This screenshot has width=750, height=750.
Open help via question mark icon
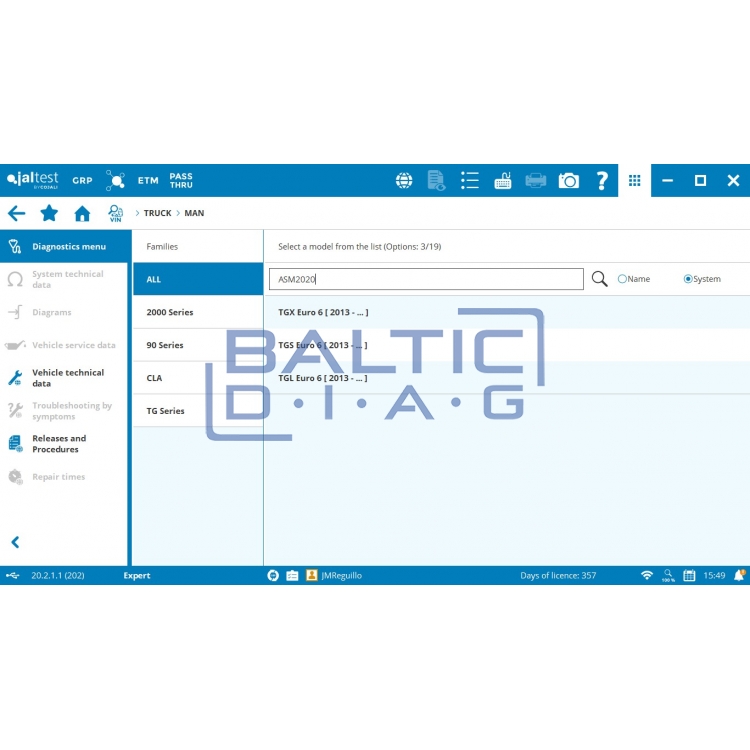coord(602,180)
